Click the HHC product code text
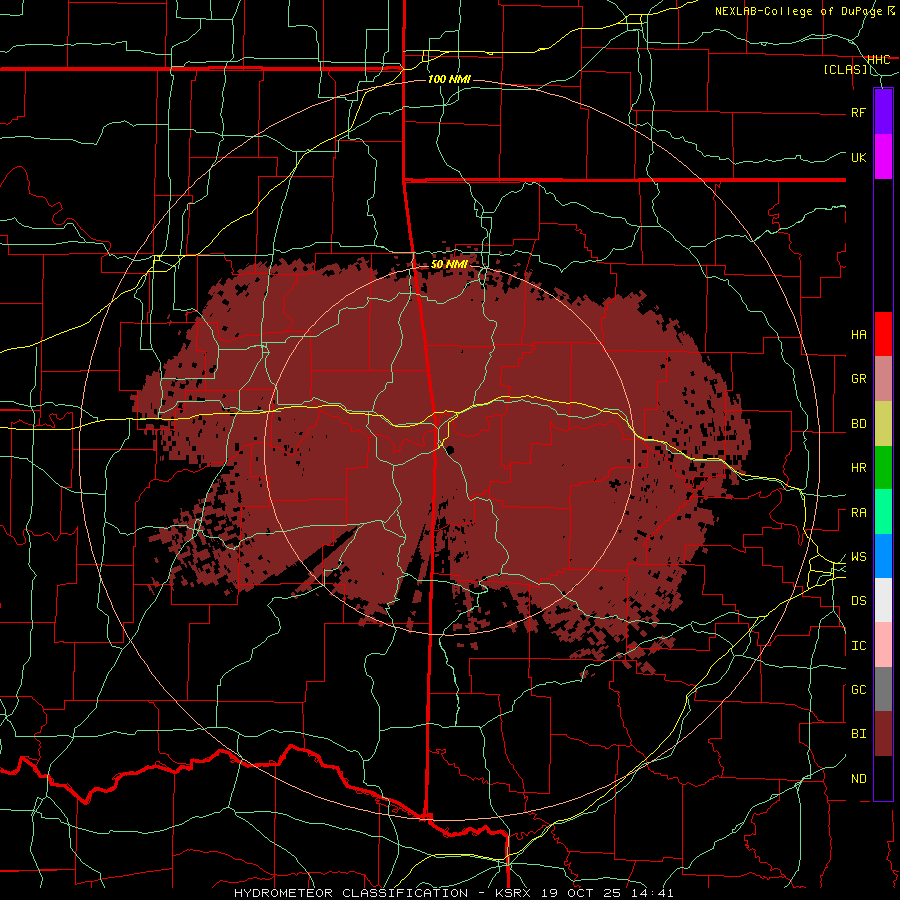The image size is (900, 900). [879, 60]
